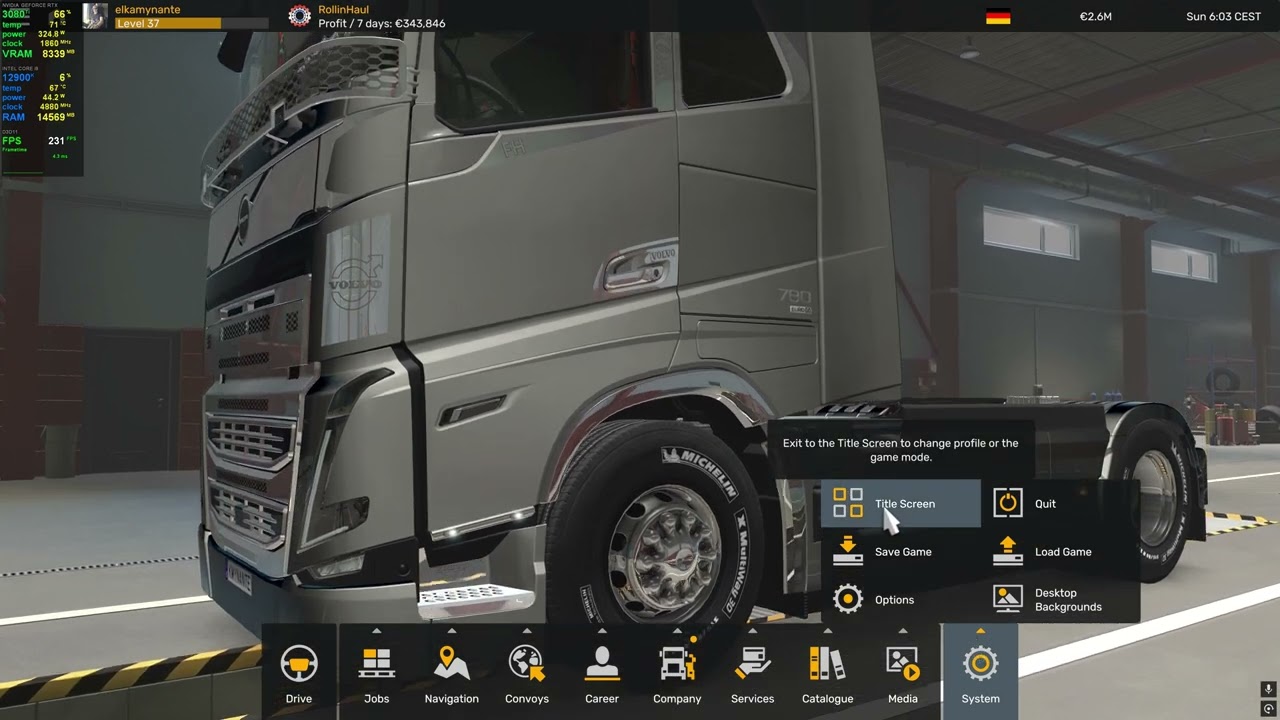1280x720 pixels.
Task: Choose Quit from the System menu
Action: pyautogui.click(x=1061, y=503)
